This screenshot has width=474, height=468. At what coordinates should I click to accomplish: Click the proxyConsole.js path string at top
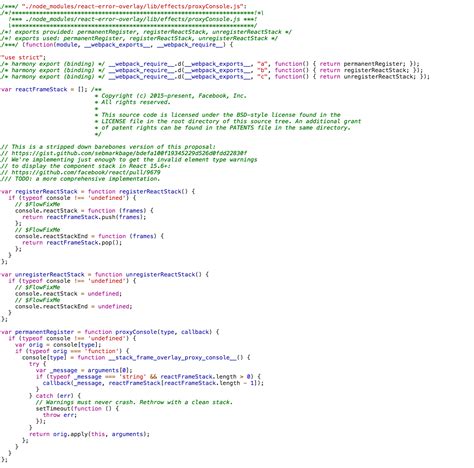pyautogui.click(x=132, y=6)
